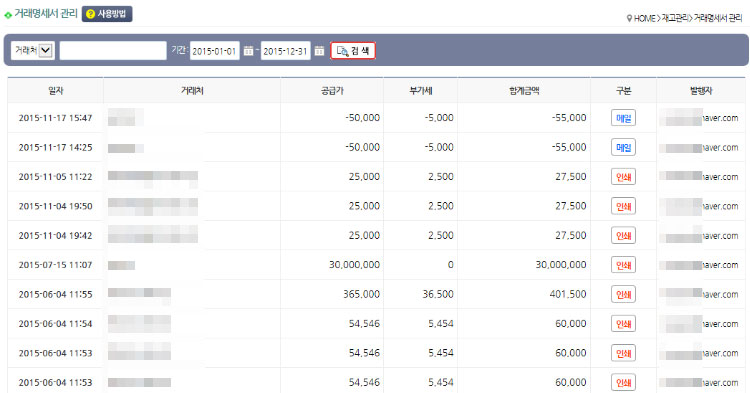The height and width of the screenshot is (393, 750).
Task: Click the 공급가 column header
Action: [x=332, y=90]
